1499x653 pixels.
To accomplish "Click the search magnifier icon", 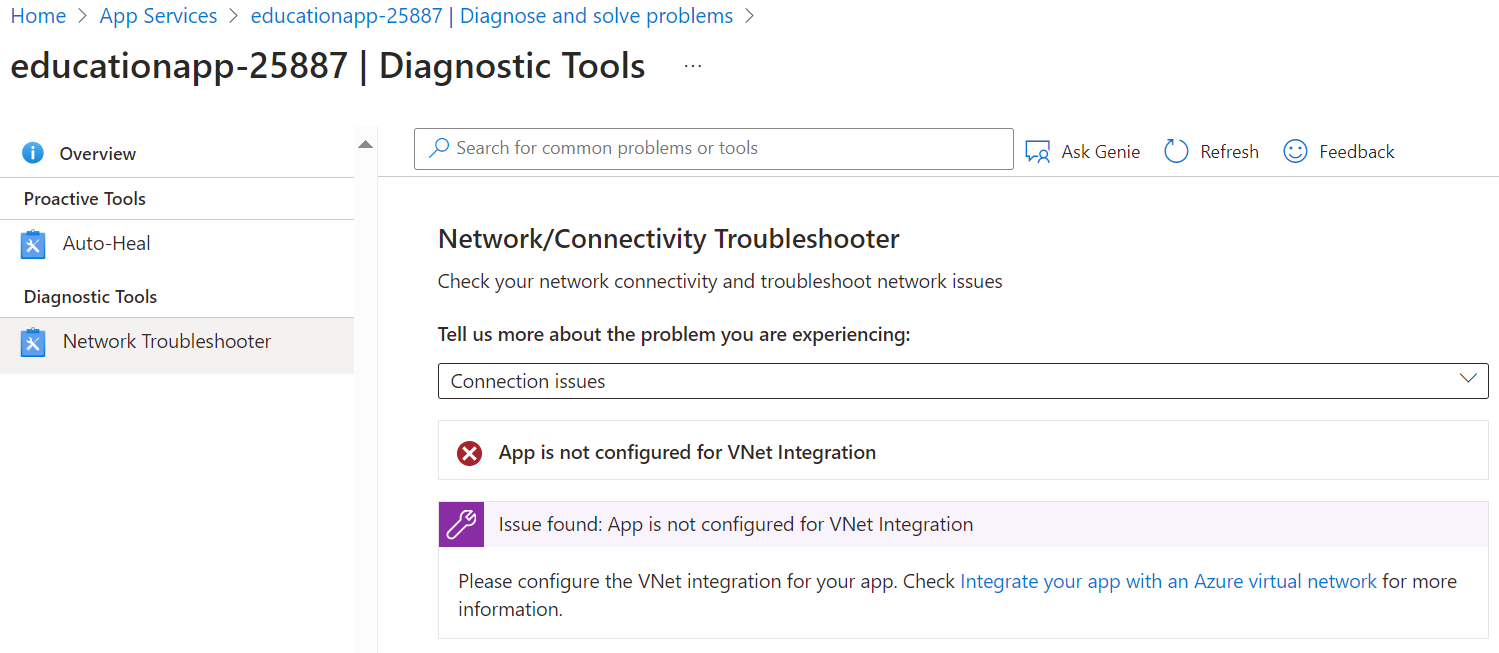I will (x=438, y=149).
